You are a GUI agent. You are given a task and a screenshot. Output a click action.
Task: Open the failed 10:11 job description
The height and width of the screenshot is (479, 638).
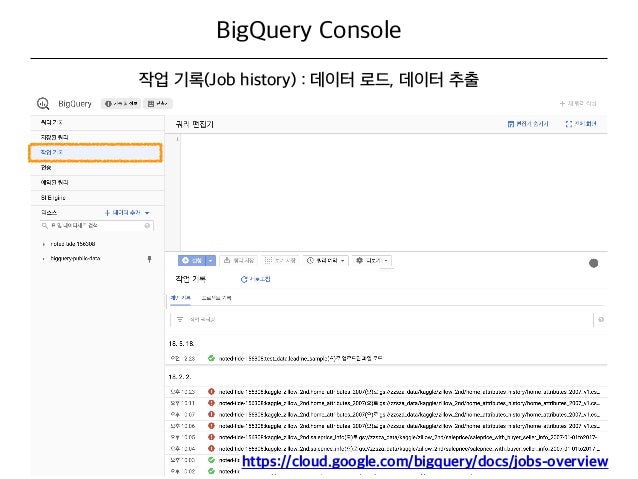tap(409, 403)
